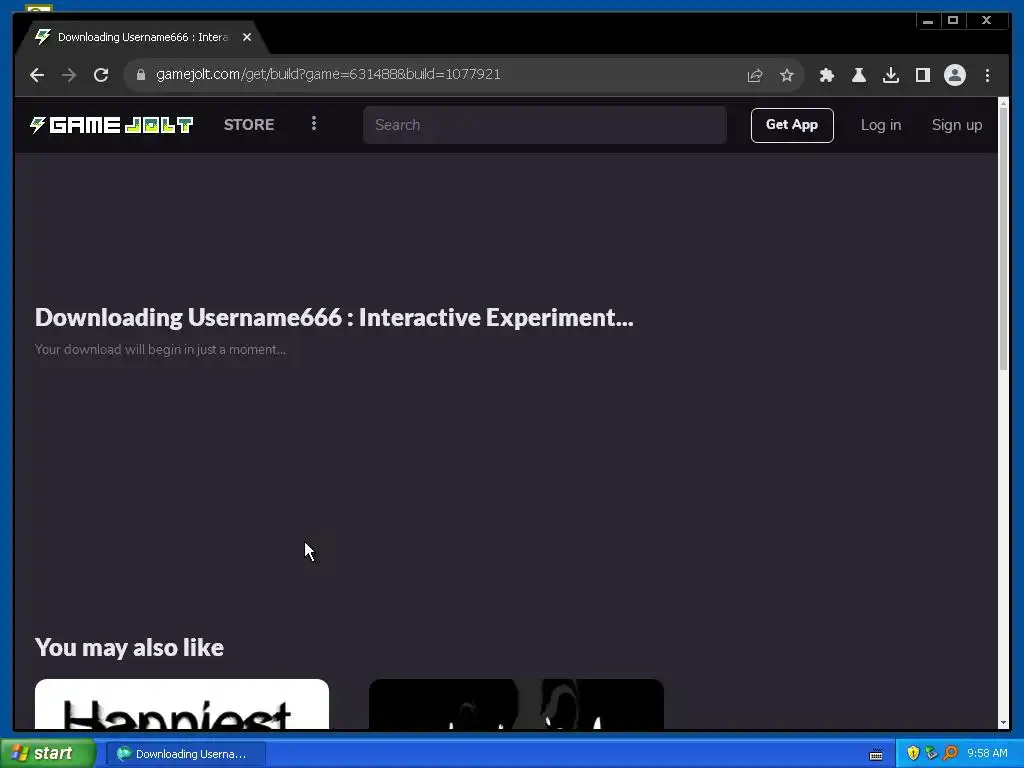Image resolution: width=1024 pixels, height=768 pixels.
Task: Open the Chrome profile avatar
Action: pyautogui.click(x=955, y=75)
